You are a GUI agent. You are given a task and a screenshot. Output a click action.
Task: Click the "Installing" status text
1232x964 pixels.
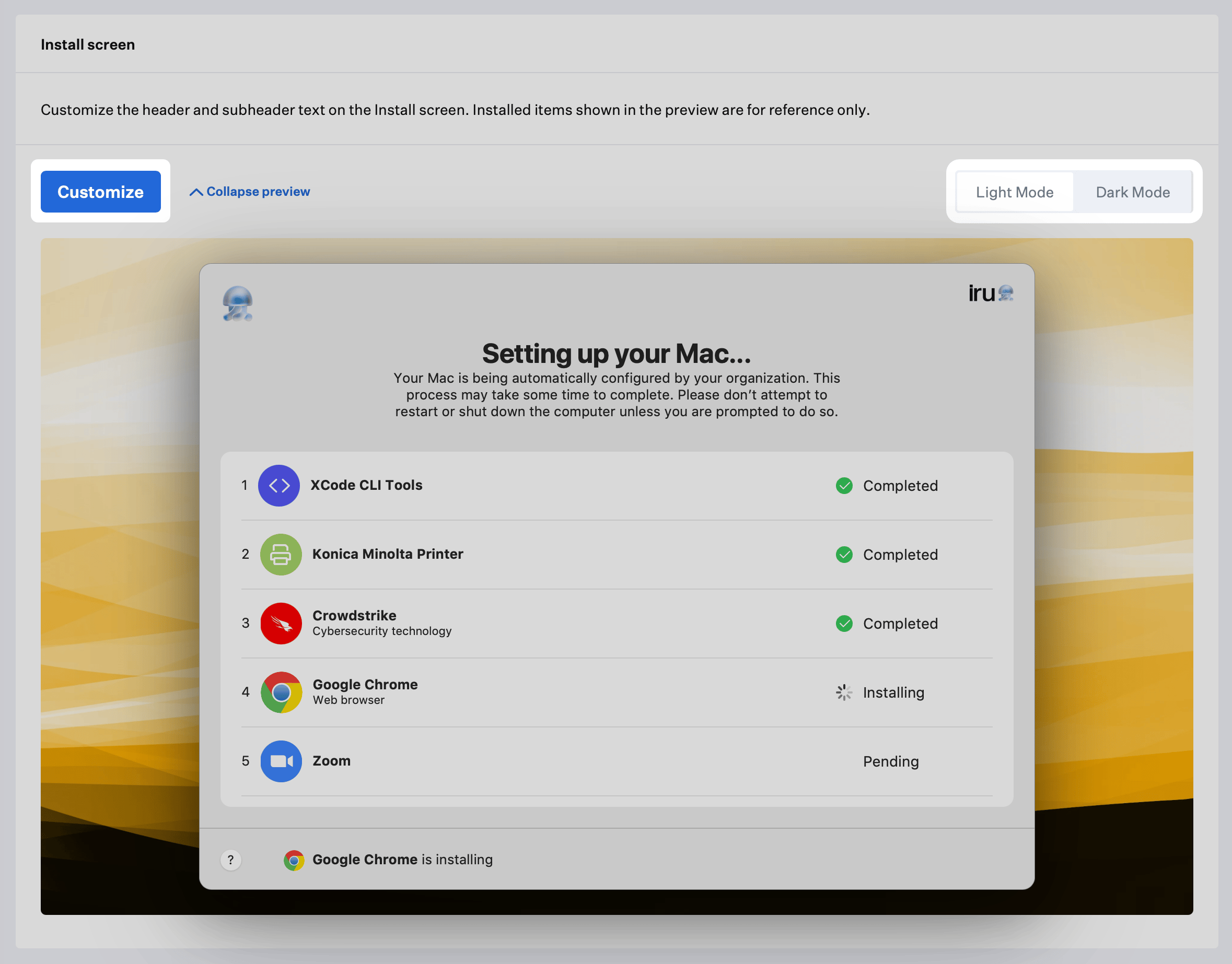[x=893, y=692]
